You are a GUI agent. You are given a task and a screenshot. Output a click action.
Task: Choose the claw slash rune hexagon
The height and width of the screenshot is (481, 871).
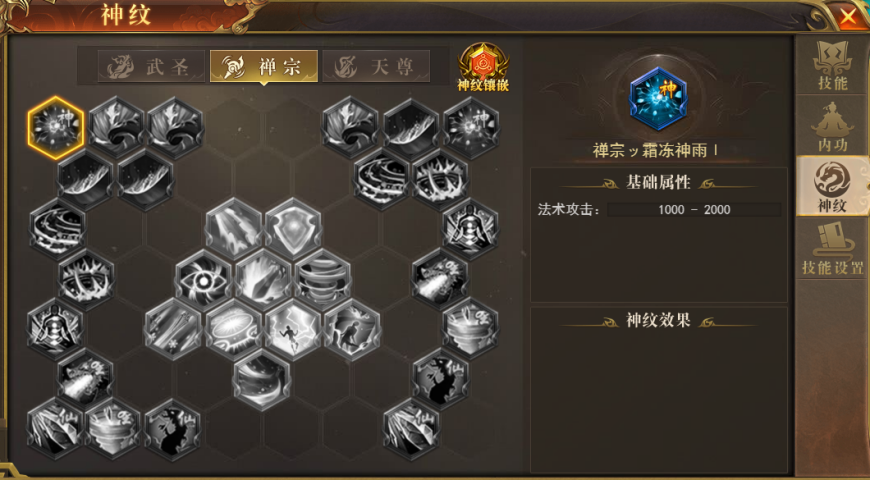point(263,280)
